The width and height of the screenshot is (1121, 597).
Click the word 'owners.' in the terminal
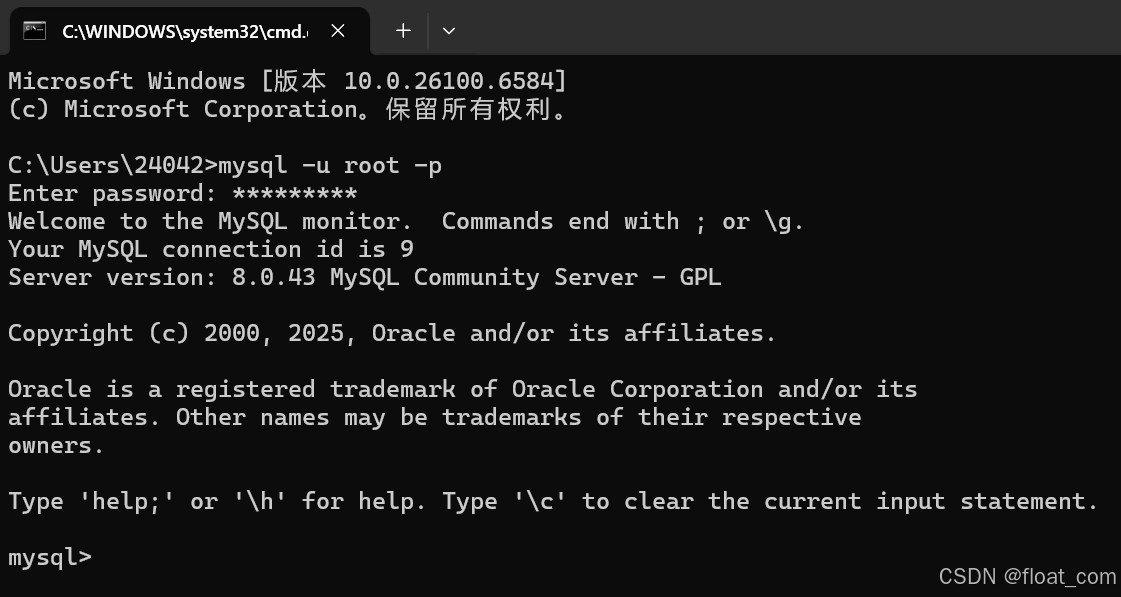click(56, 445)
